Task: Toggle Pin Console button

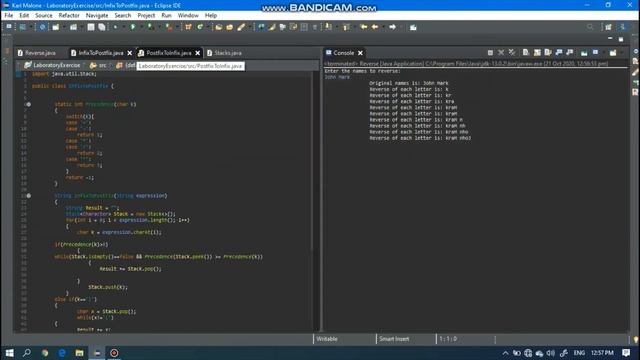Action: click(584, 53)
